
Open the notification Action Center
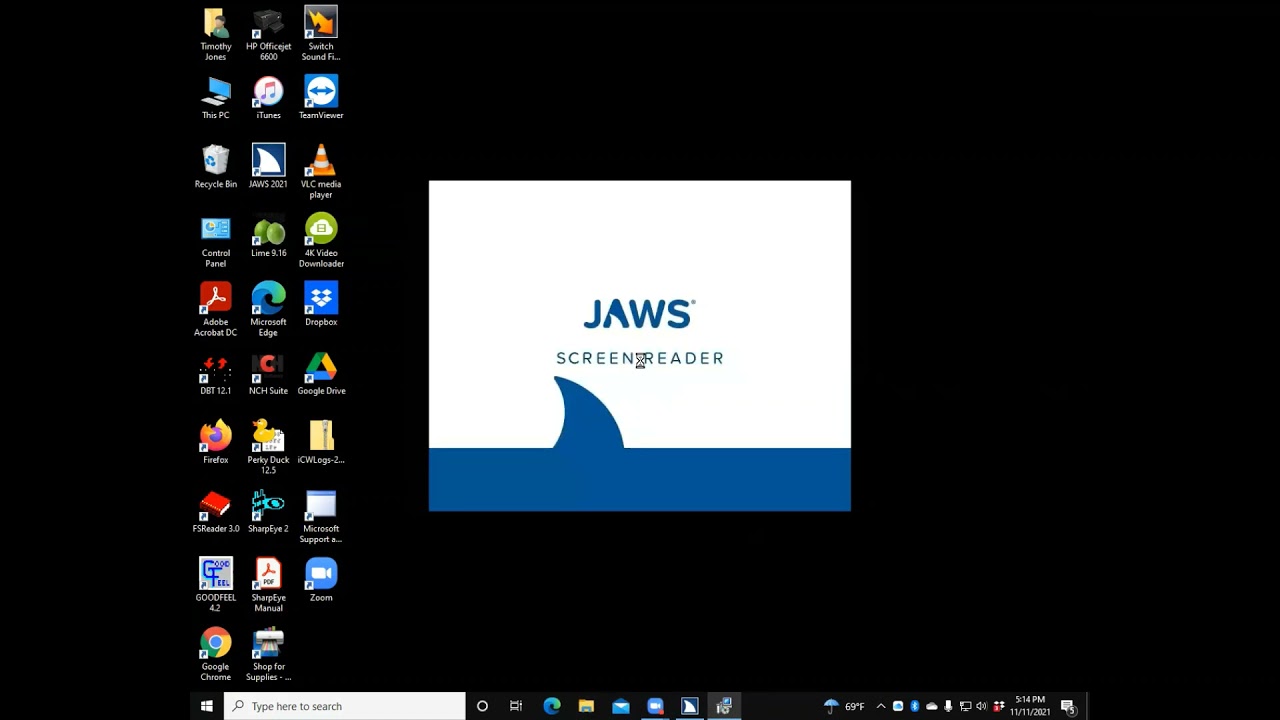coord(1068,706)
